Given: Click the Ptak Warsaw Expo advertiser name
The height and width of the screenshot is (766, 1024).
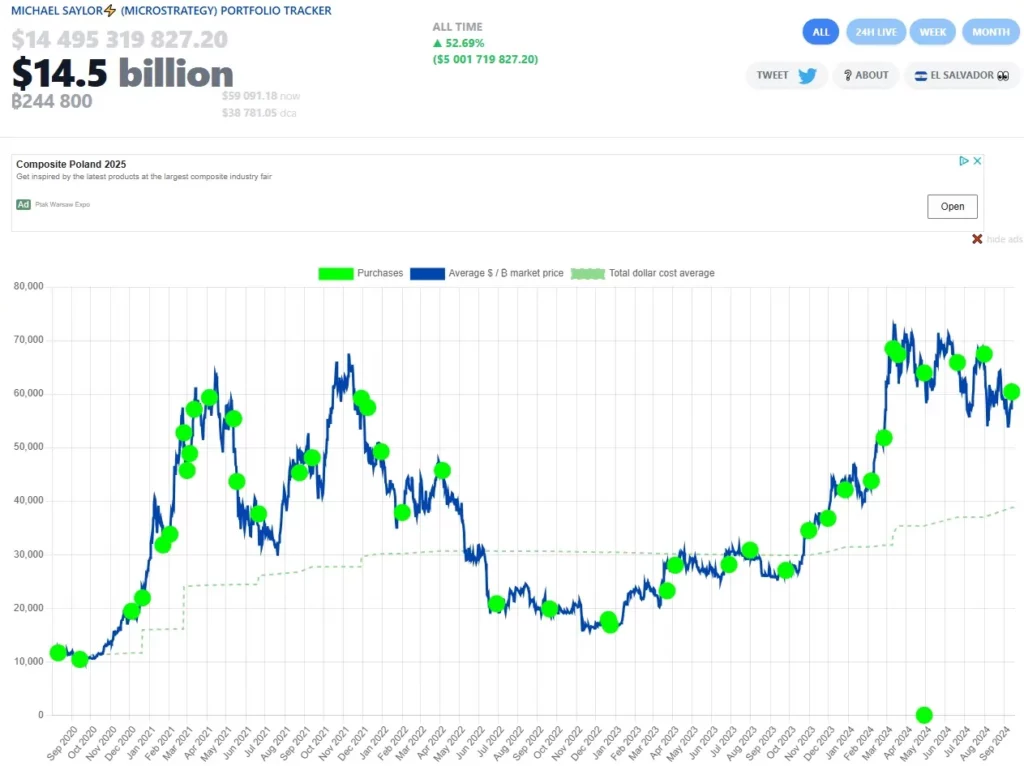Looking at the screenshot, I should click(63, 204).
